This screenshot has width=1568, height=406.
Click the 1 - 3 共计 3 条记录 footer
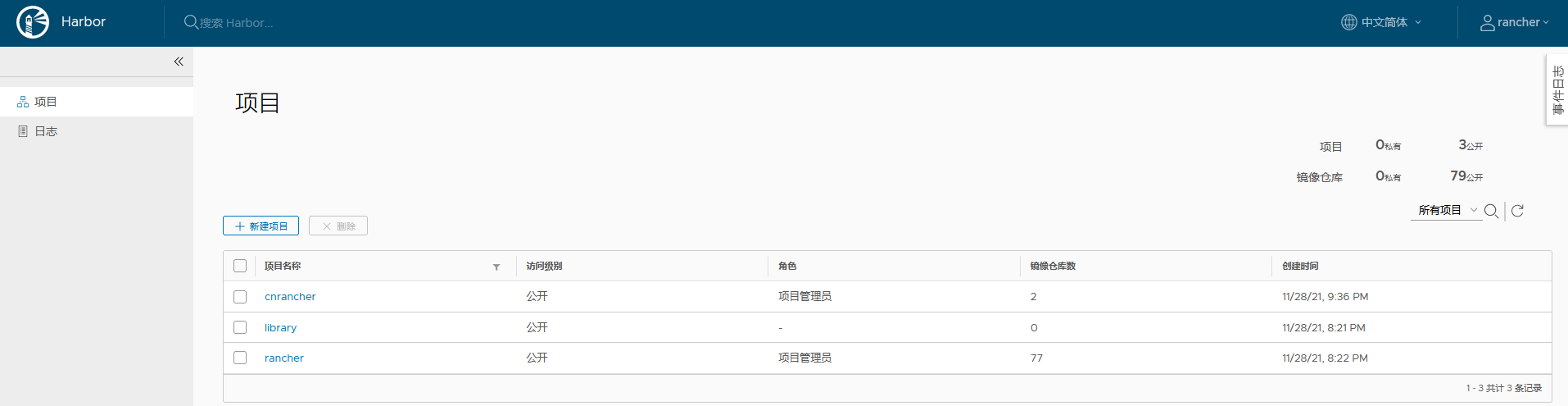1503,388
